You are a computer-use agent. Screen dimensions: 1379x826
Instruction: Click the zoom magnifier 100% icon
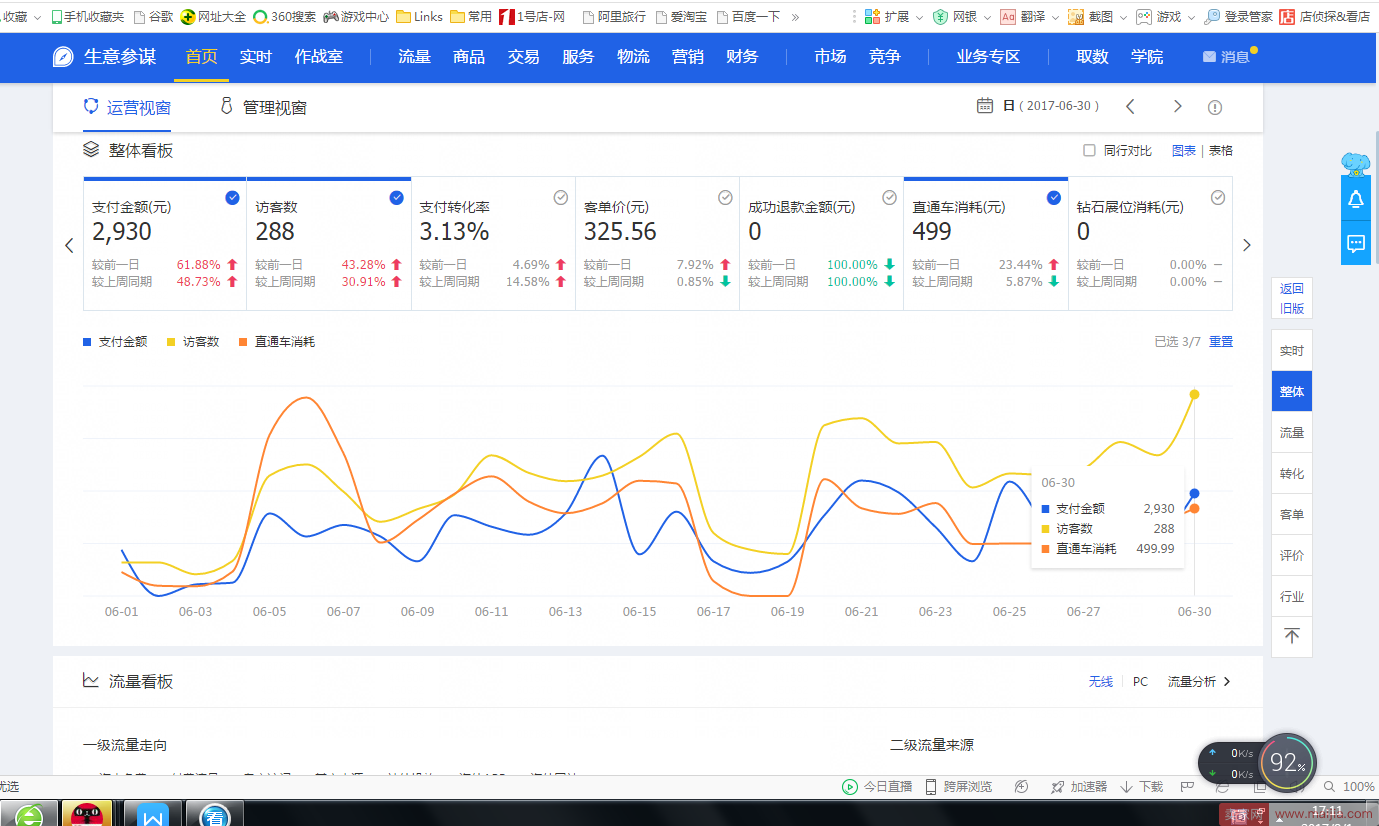pos(1331,787)
